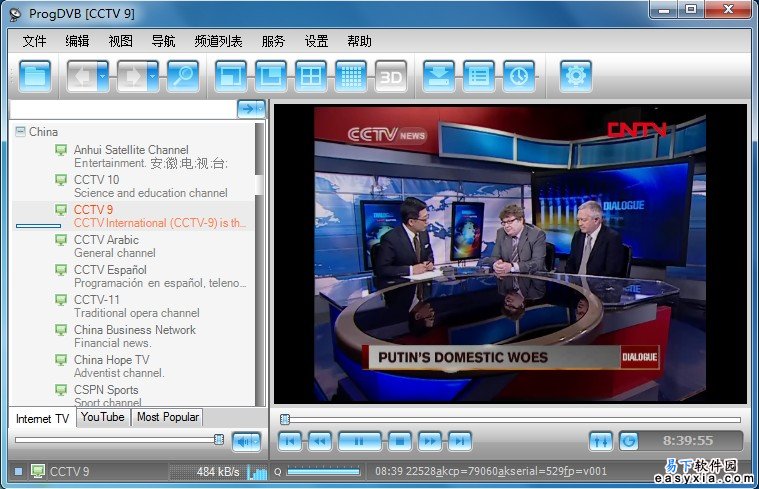Open dropdown arrow beside back navigation button
This screenshot has width=759, height=489.
point(102,76)
